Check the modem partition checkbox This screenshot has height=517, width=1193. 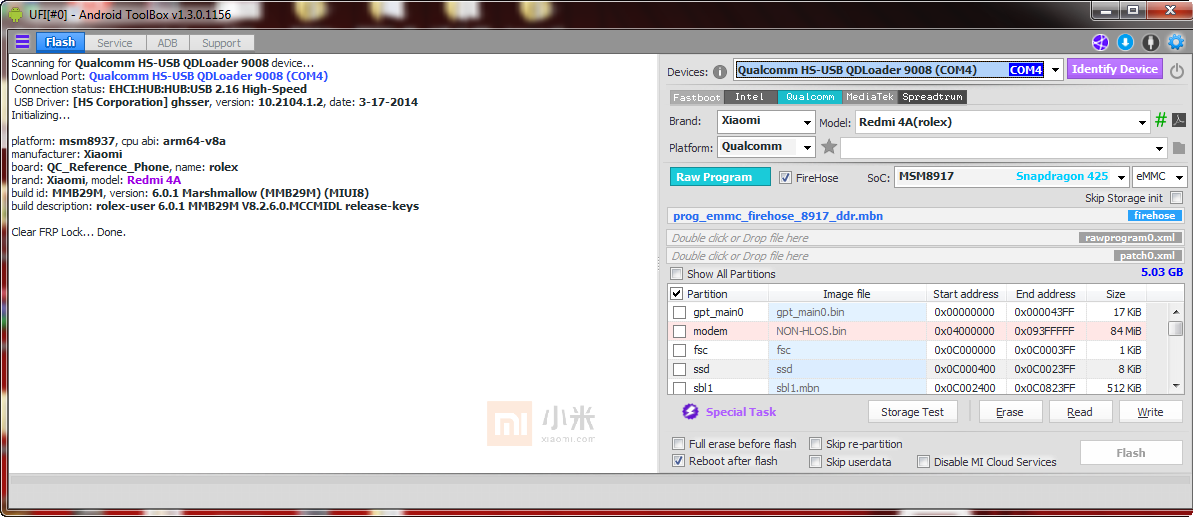click(x=679, y=331)
